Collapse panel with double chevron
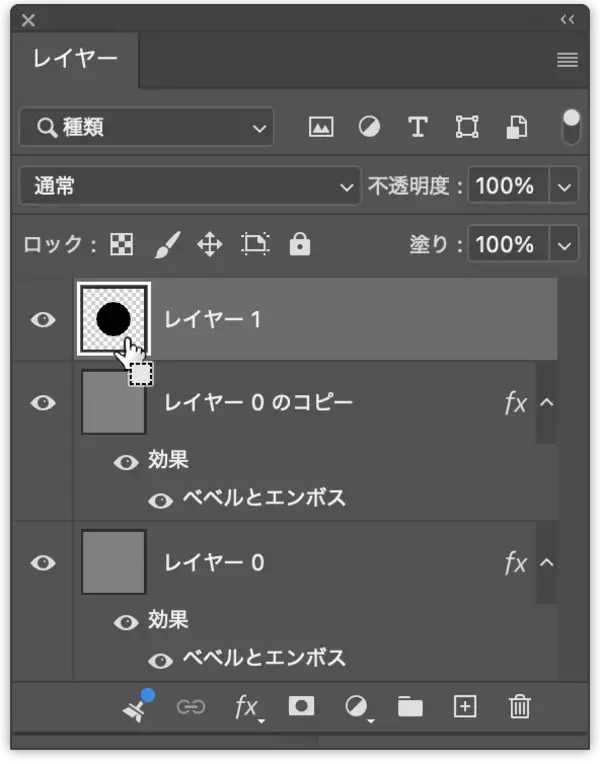Image resolution: width=600 pixels, height=764 pixels. (x=567, y=19)
